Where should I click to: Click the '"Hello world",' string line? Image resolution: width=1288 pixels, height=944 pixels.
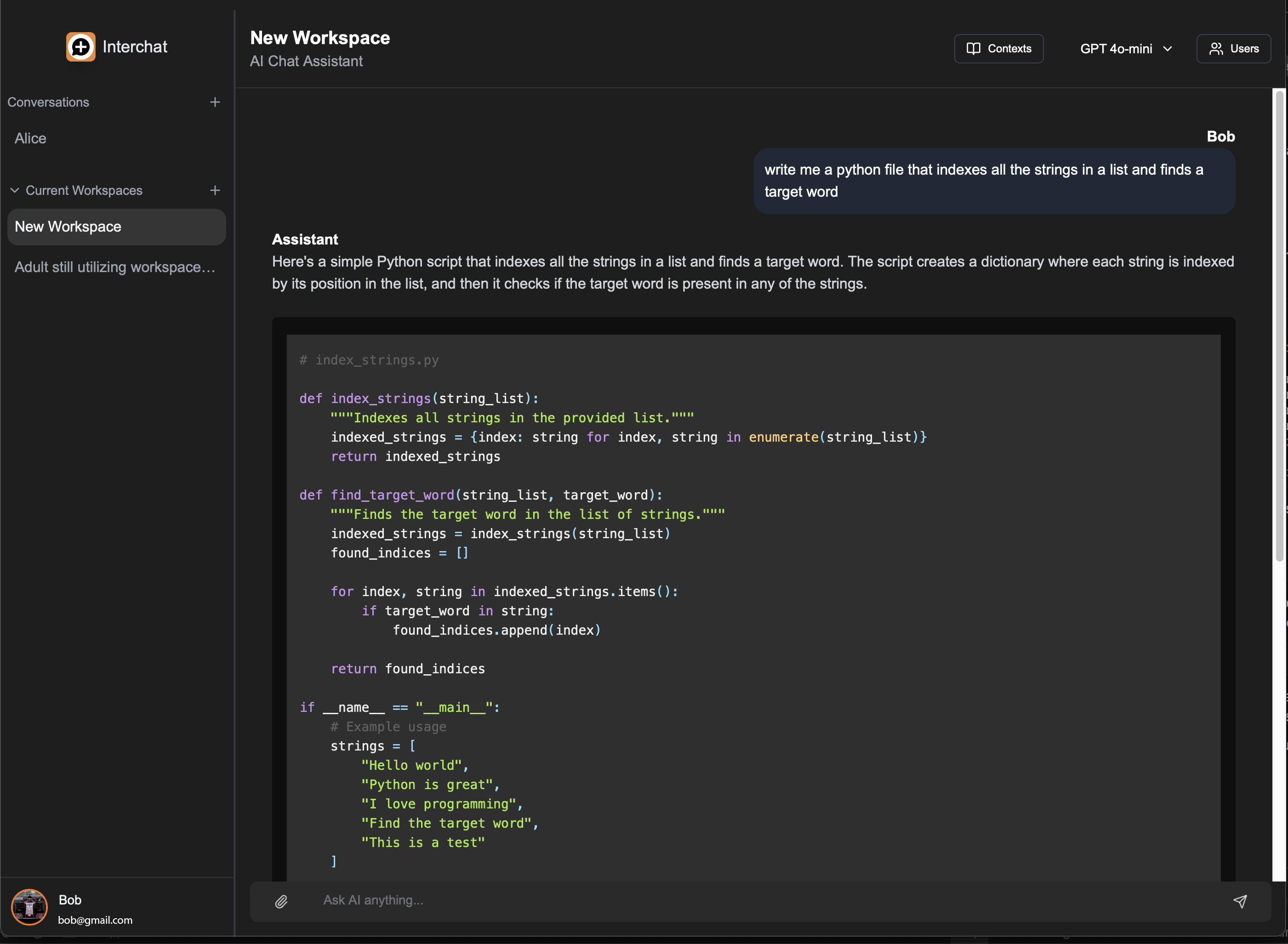415,765
